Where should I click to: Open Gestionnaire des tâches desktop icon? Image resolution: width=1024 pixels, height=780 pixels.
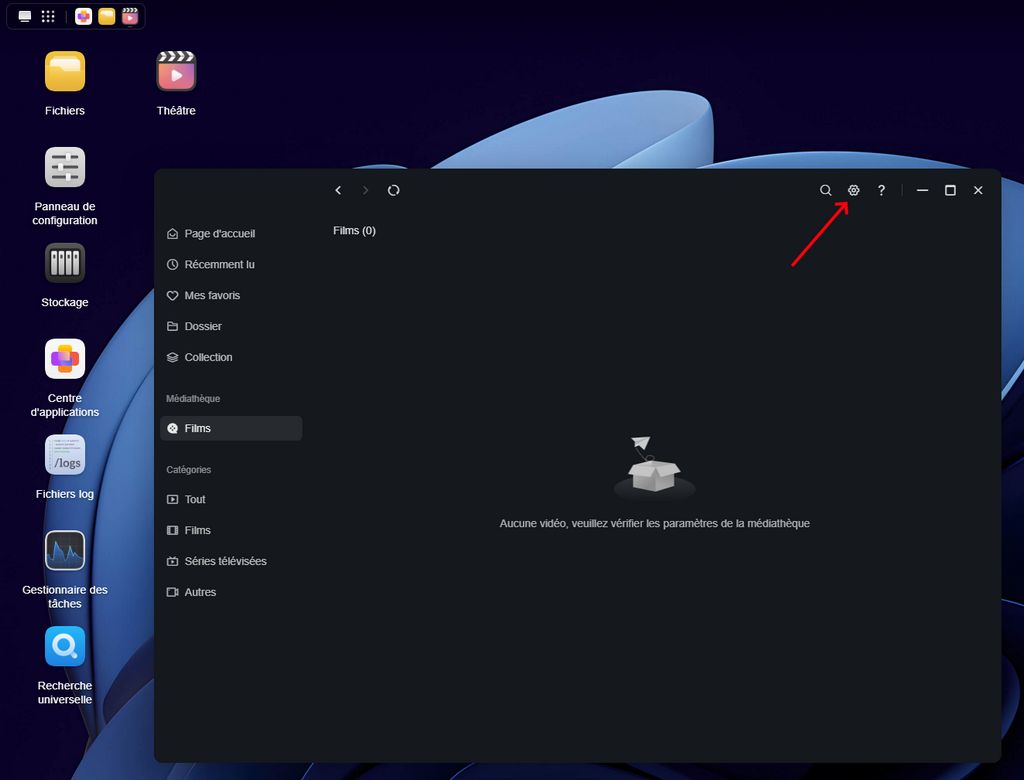(x=65, y=551)
